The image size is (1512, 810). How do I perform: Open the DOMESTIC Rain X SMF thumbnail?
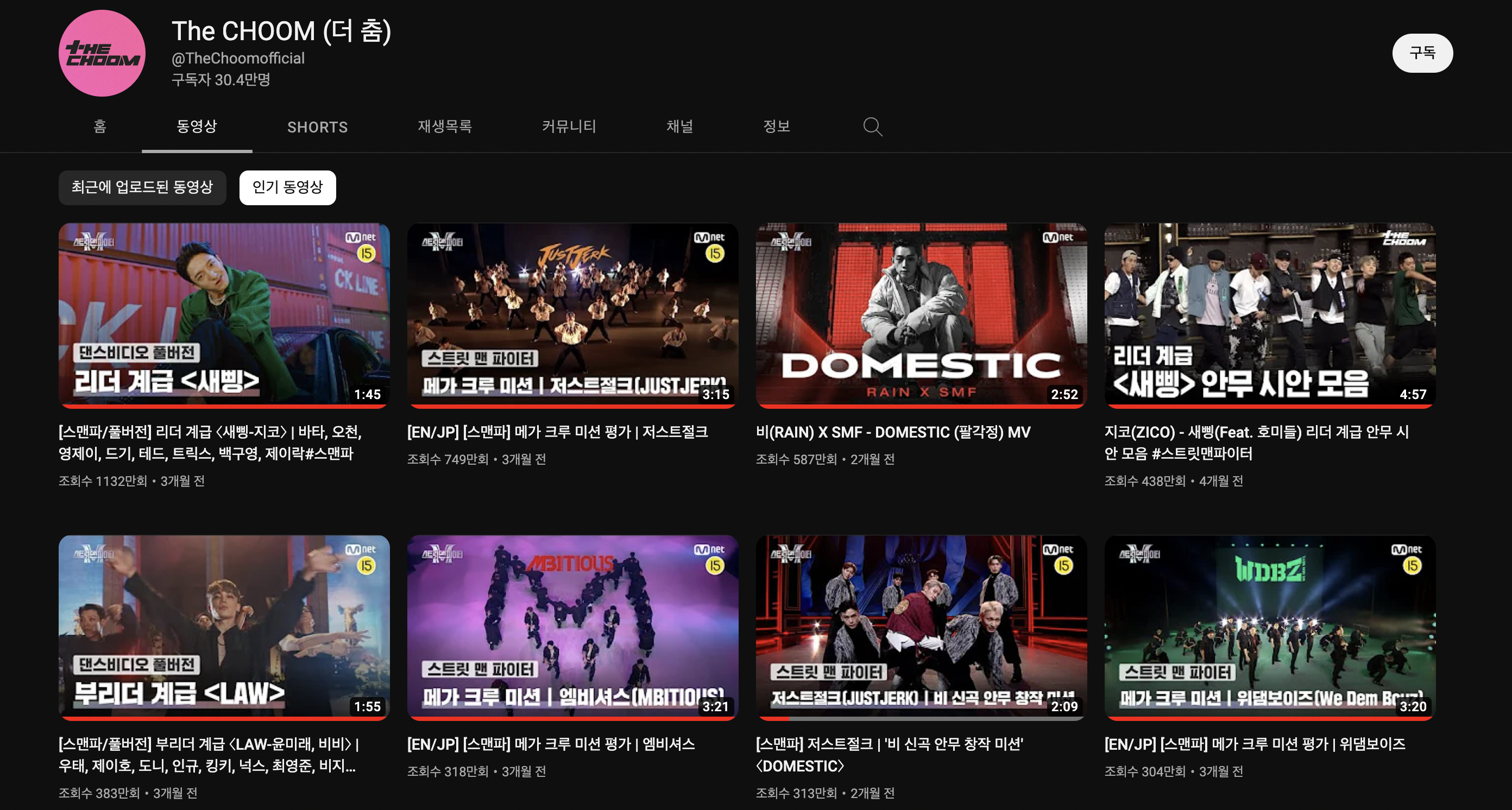pyautogui.click(x=921, y=314)
